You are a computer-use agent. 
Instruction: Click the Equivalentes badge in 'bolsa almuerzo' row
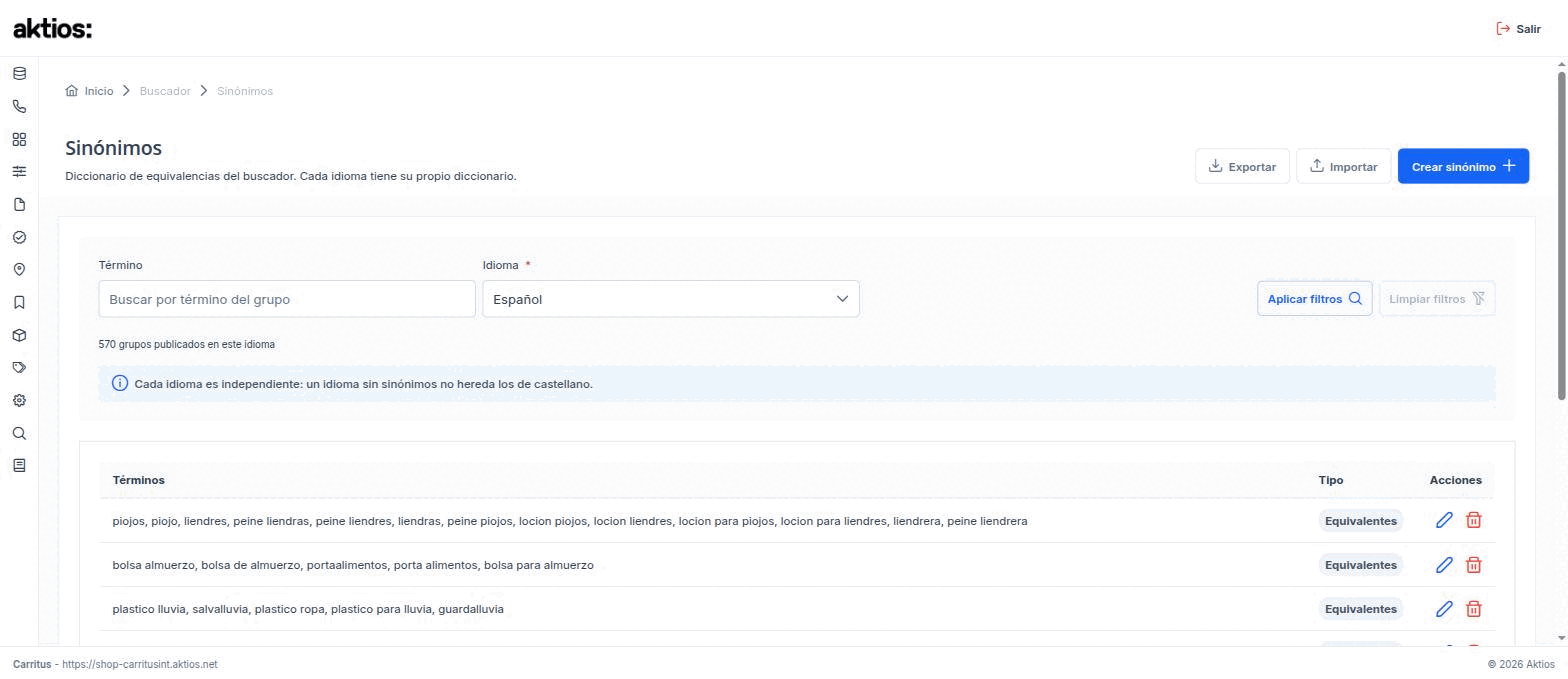click(1360, 565)
